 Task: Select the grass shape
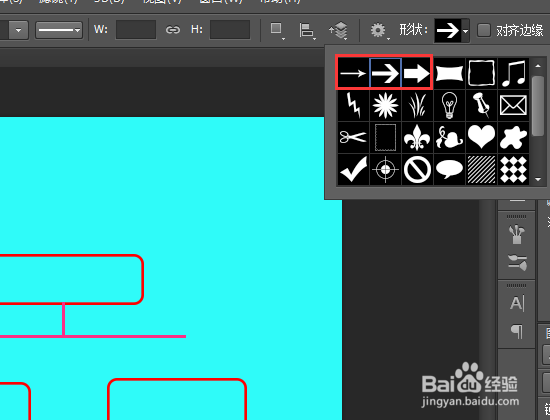tap(417, 105)
